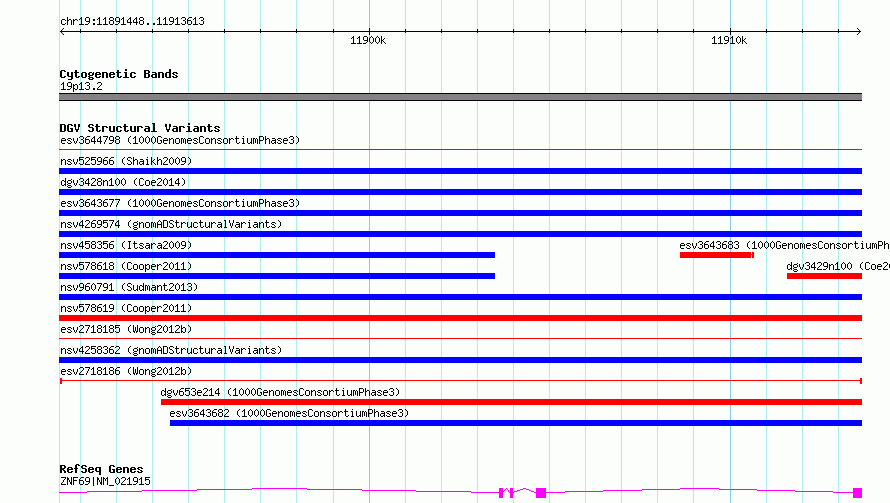The height and width of the screenshot is (503, 890).
Task: Click the blue bar under esv3643682
Action: [x=516, y=423]
